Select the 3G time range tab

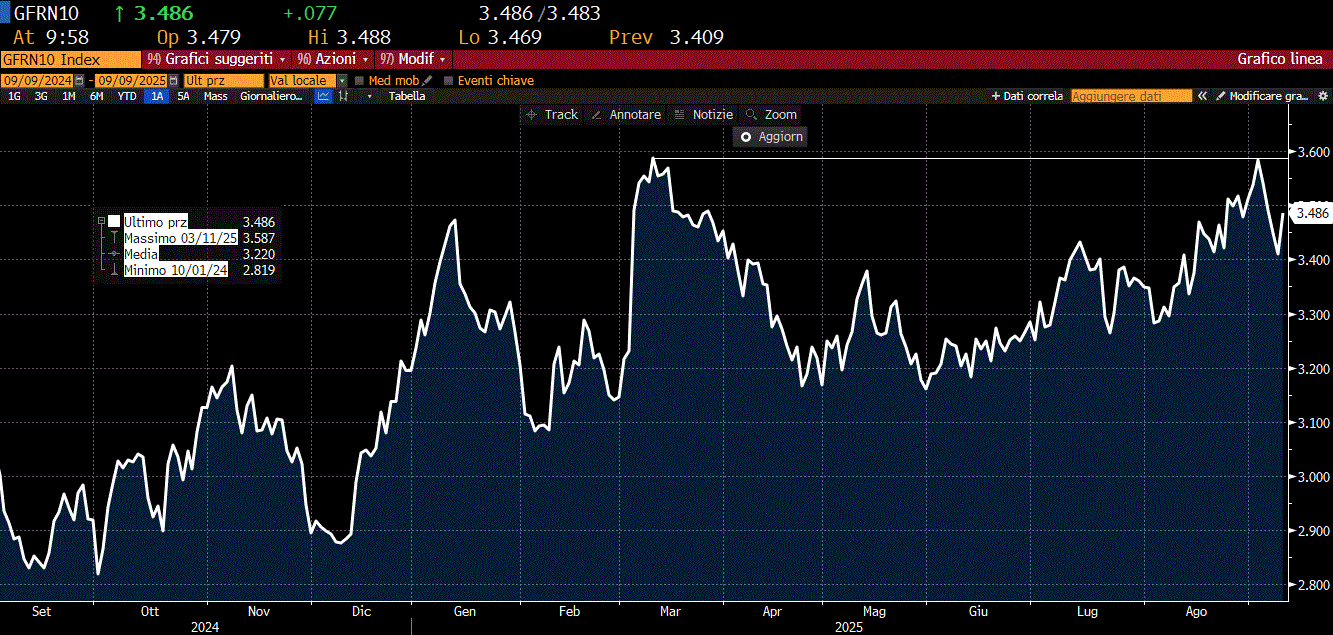pyautogui.click(x=41, y=96)
